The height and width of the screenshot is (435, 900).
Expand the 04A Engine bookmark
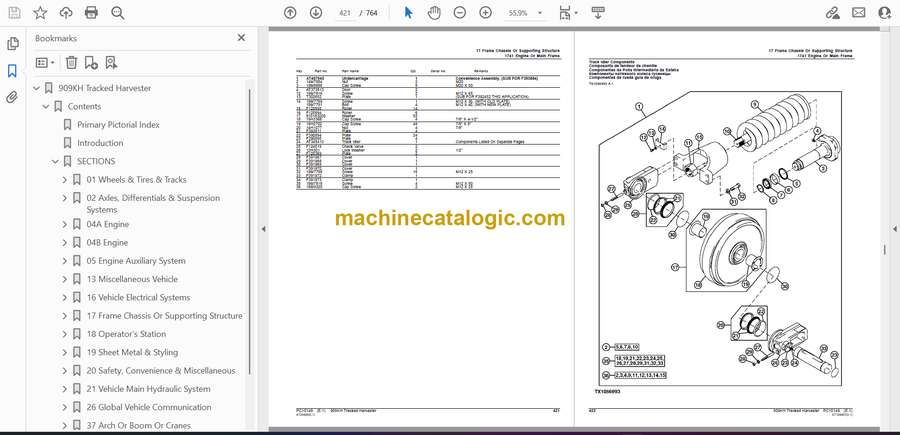[65, 224]
